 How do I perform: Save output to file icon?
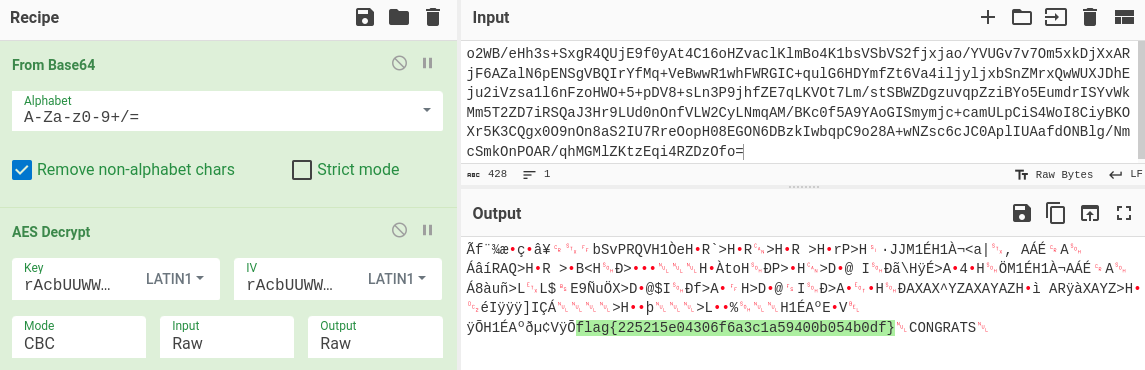(1022, 213)
